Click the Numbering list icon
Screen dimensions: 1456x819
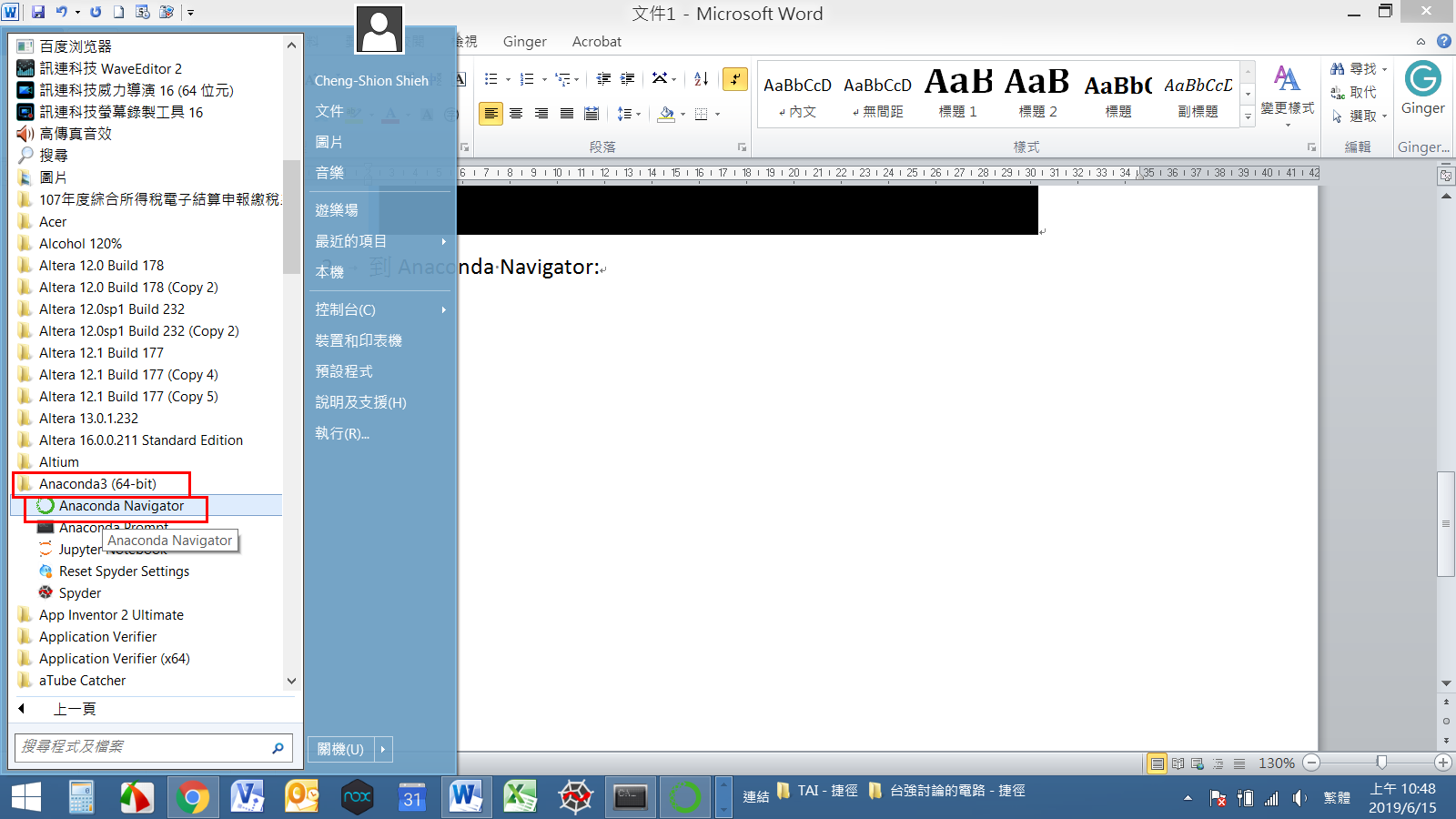pos(527,79)
